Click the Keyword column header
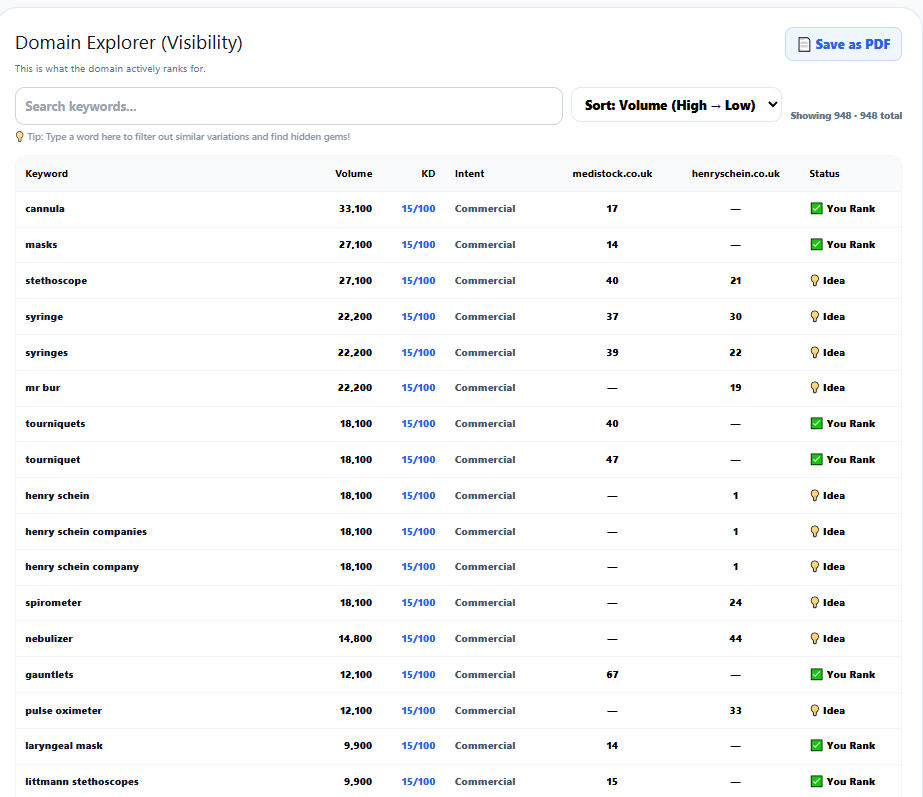923x797 pixels. point(47,174)
